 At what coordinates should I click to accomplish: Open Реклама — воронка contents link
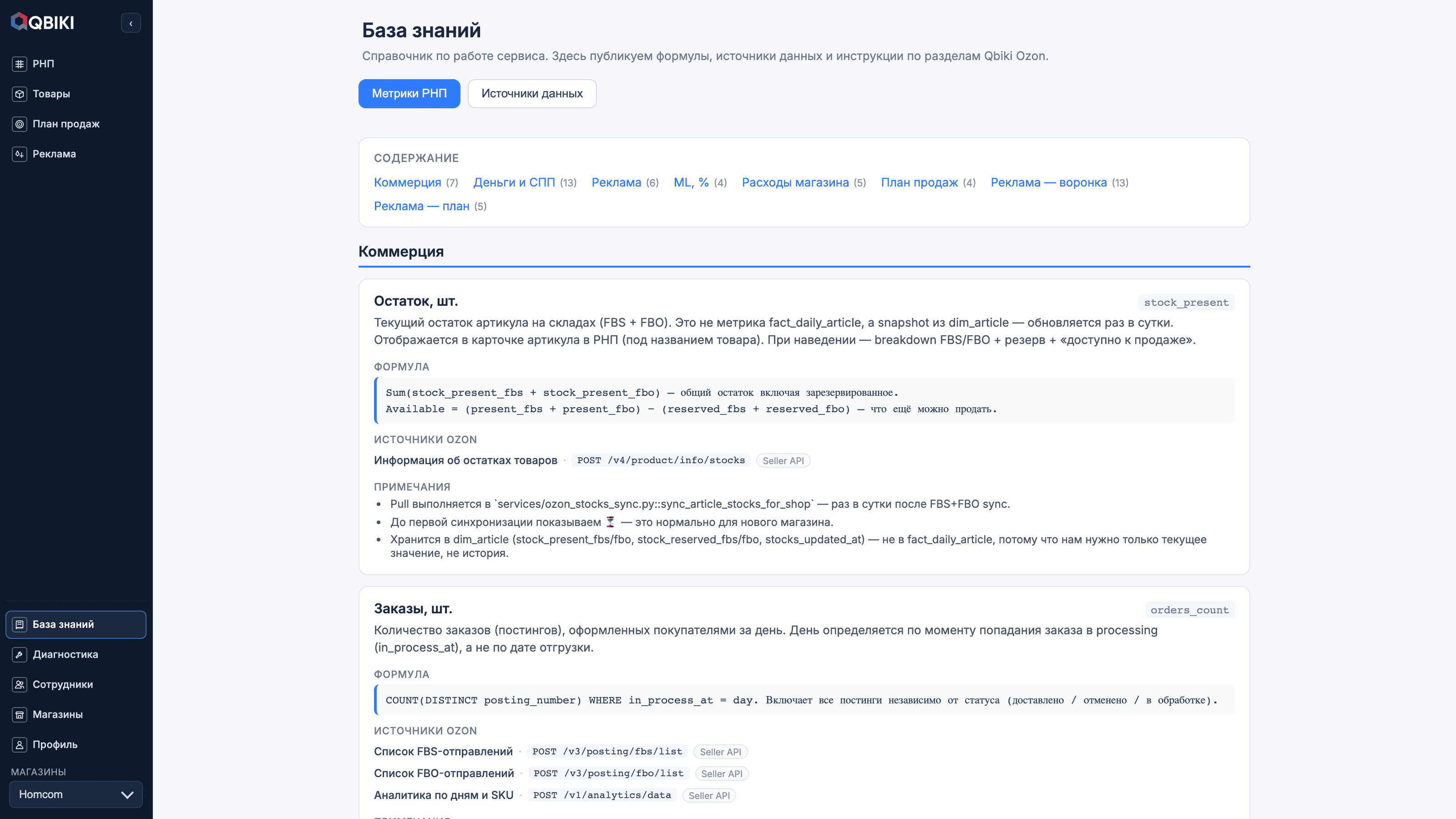tap(1048, 182)
